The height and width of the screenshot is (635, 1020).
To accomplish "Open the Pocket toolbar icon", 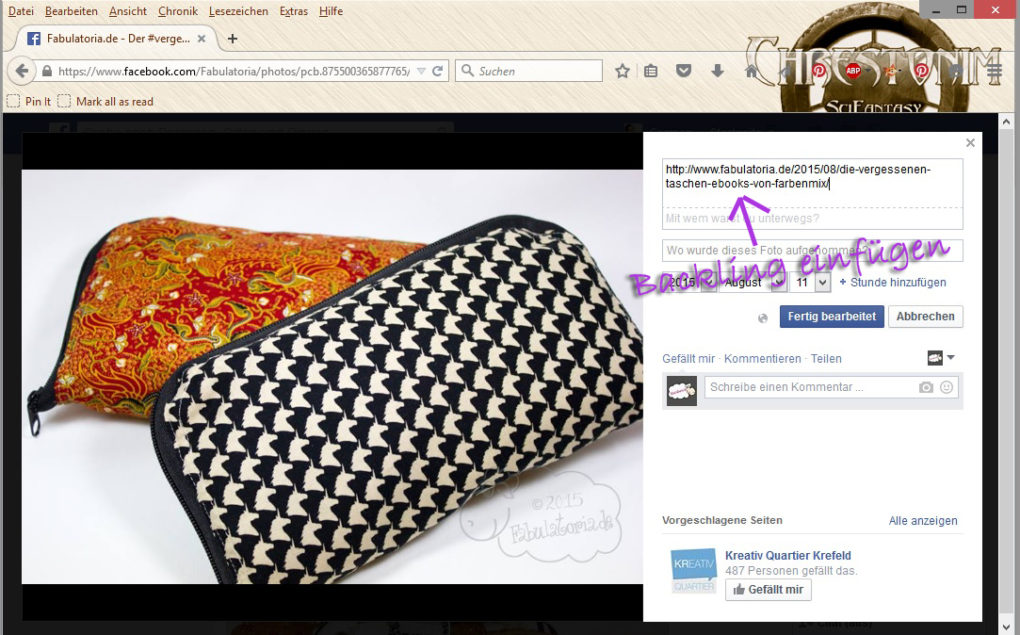I will [x=684, y=71].
